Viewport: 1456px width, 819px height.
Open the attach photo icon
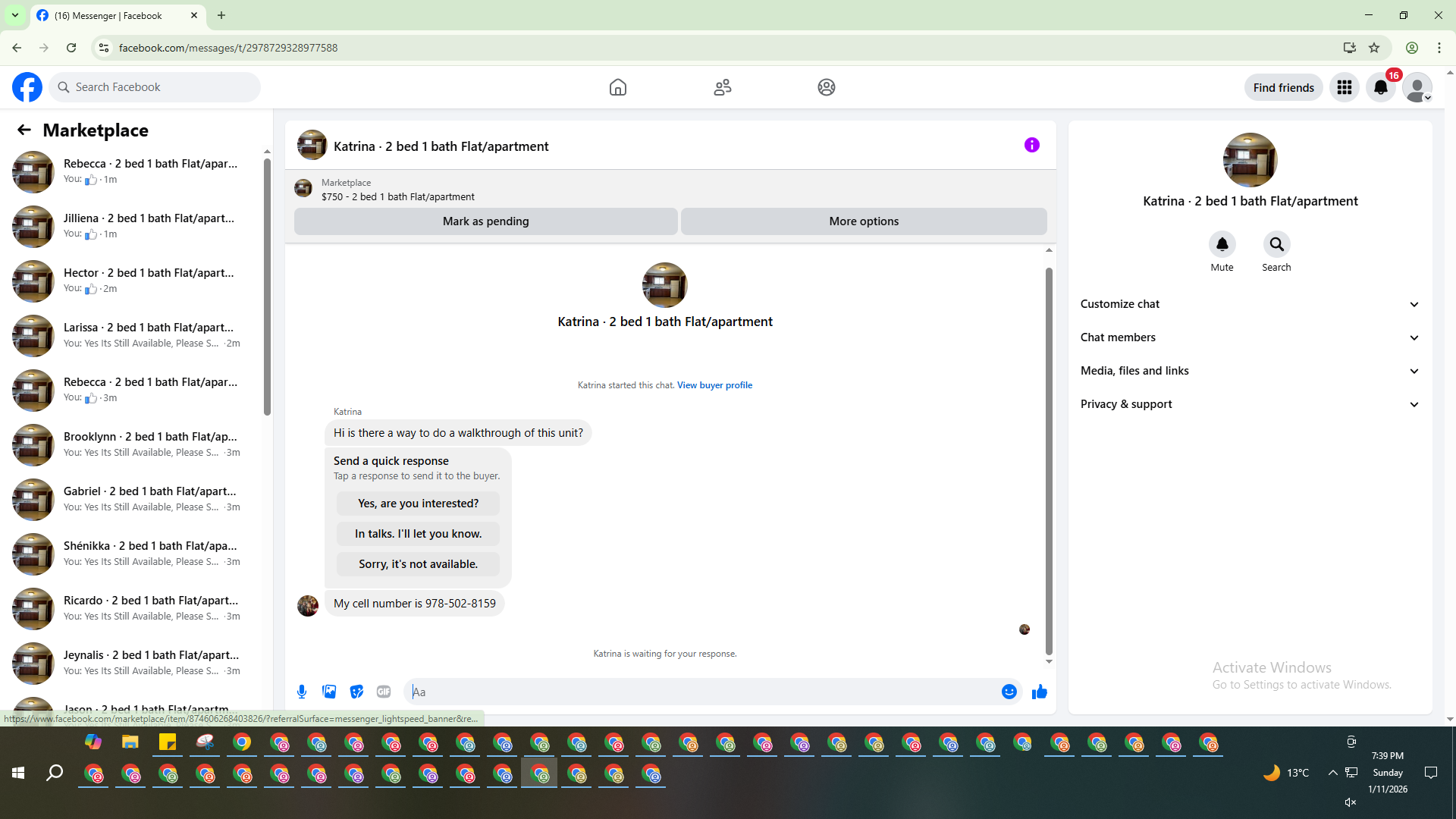(329, 692)
